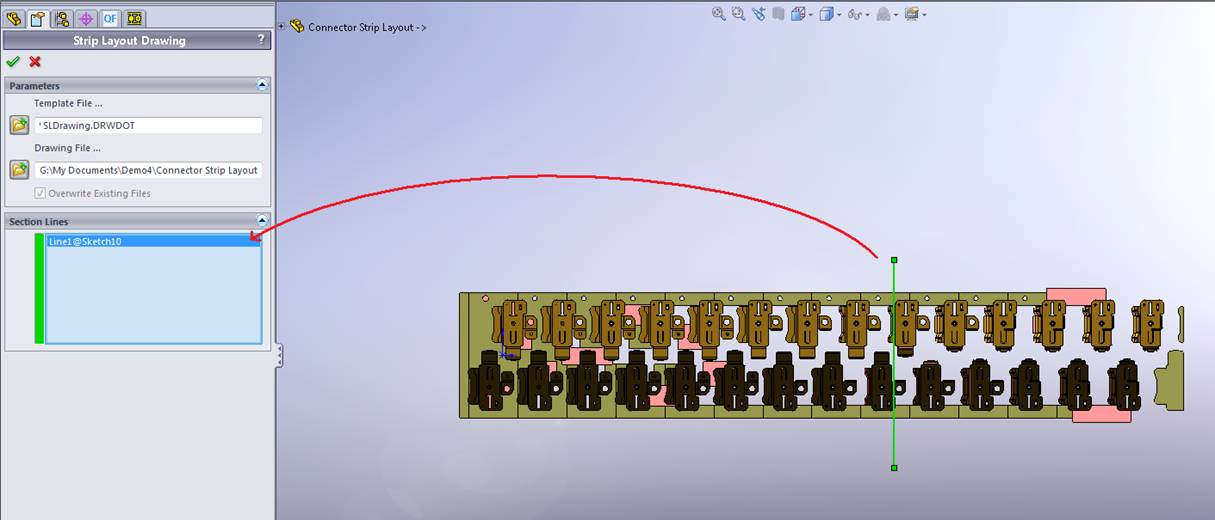Click the Zoom to Fit icon
Viewport: 1215px width, 520px height.
click(719, 14)
